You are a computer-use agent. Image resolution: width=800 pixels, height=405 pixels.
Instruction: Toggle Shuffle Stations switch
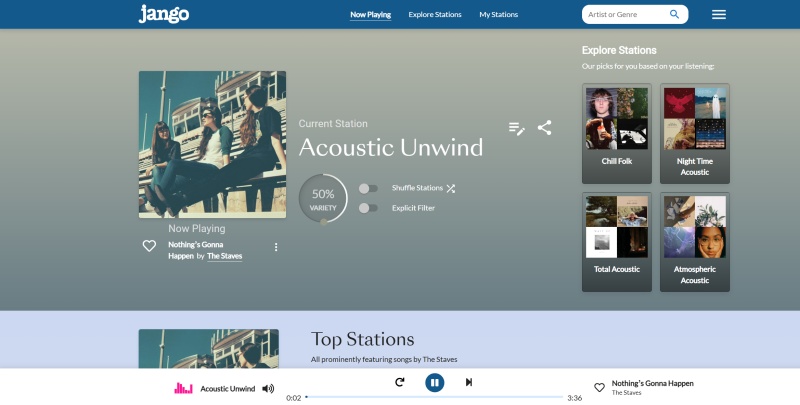[368, 189]
